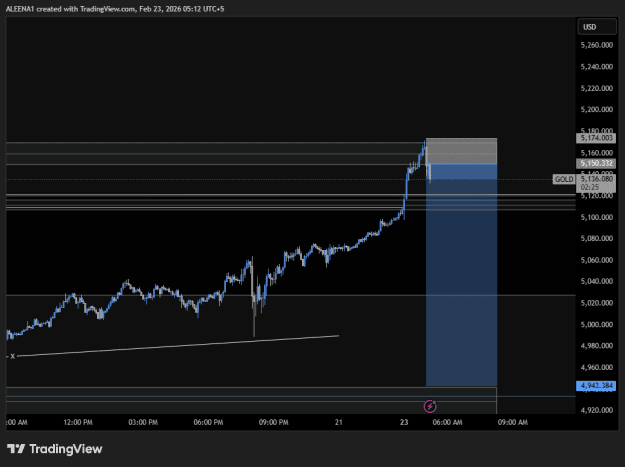Viewport: 625px width, 467px height.
Task: Open the USD currency selector
Action: pos(597,27)
